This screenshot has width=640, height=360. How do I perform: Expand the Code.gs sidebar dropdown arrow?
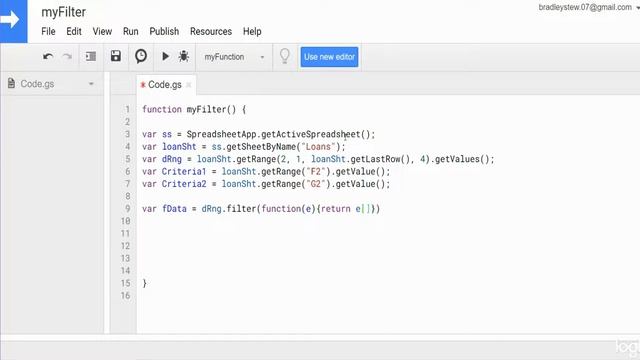91,84
